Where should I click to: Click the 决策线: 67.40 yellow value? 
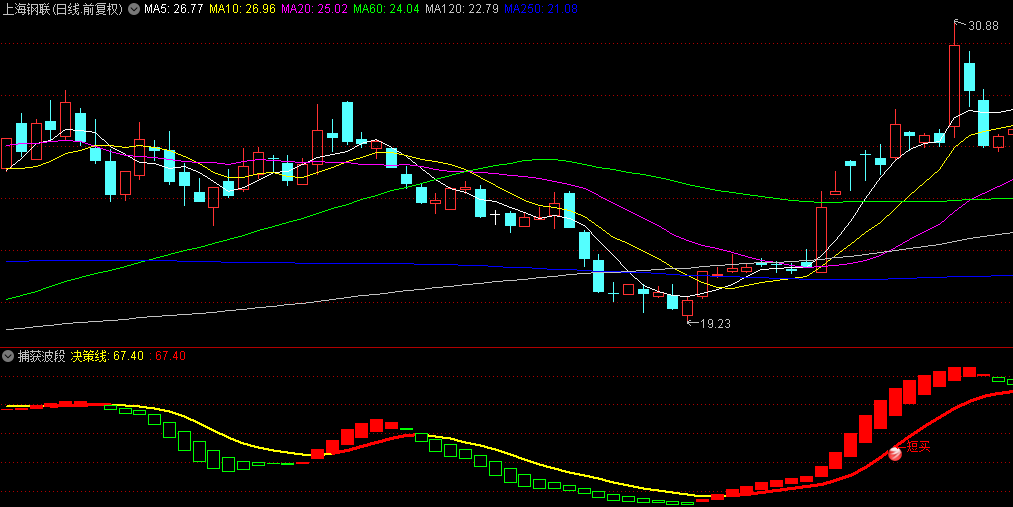click(107, 356)
